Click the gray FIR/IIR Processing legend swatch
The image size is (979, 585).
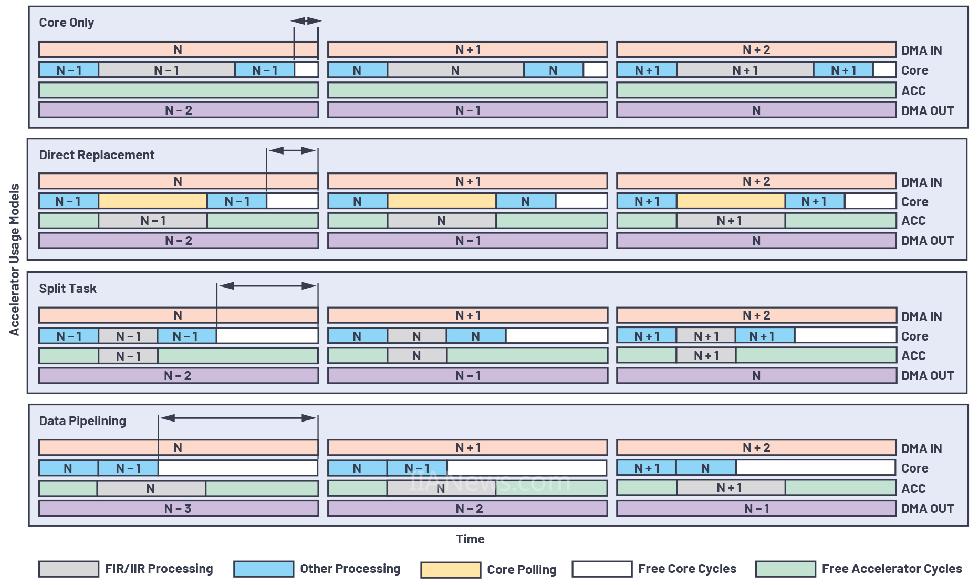pos(67,569)
